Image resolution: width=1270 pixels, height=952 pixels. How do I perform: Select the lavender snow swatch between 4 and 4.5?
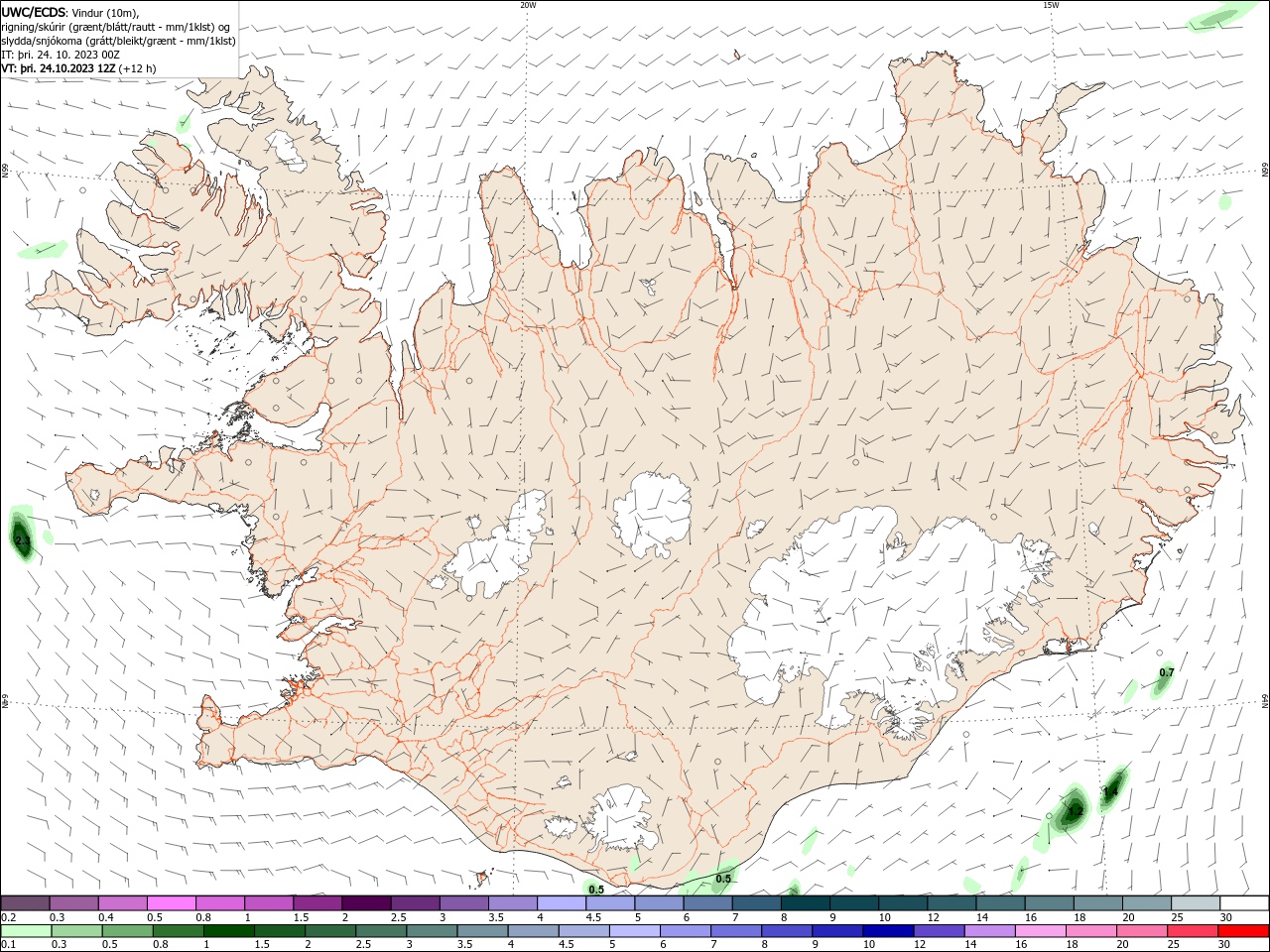point(562,903)
